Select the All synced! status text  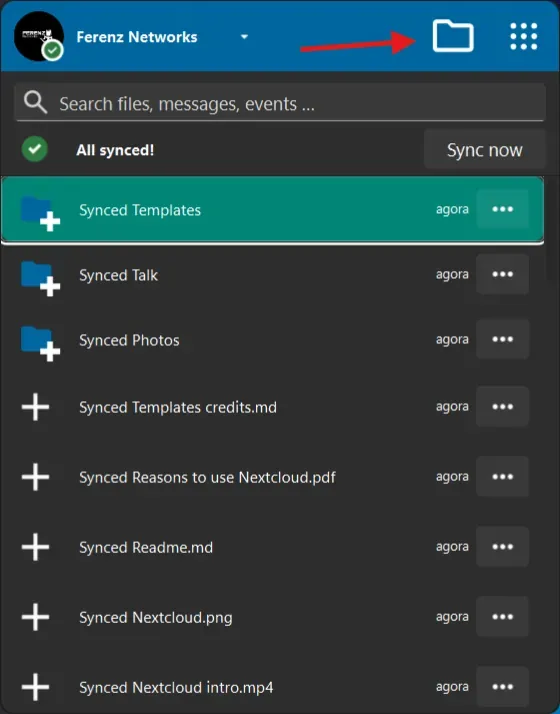115,150
